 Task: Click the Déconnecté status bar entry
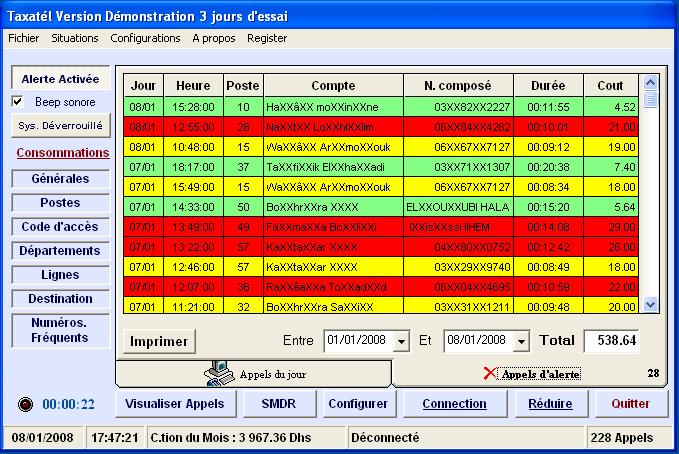pos(466,438)
